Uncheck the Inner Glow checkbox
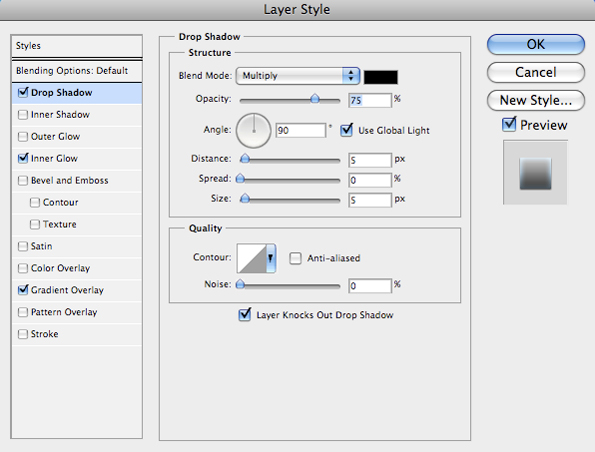Image resolution: width=595 pixels, height=452 pixels. (x=23, y=158)
